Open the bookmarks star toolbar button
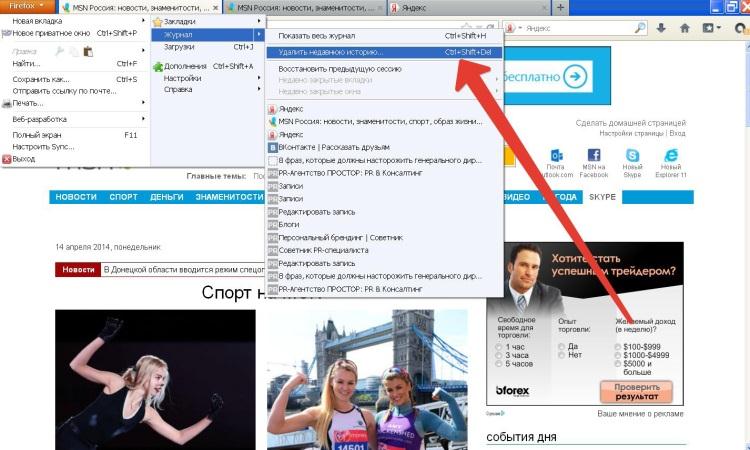The height and width of the screenshot is (450, 750). tap(711, 28)
